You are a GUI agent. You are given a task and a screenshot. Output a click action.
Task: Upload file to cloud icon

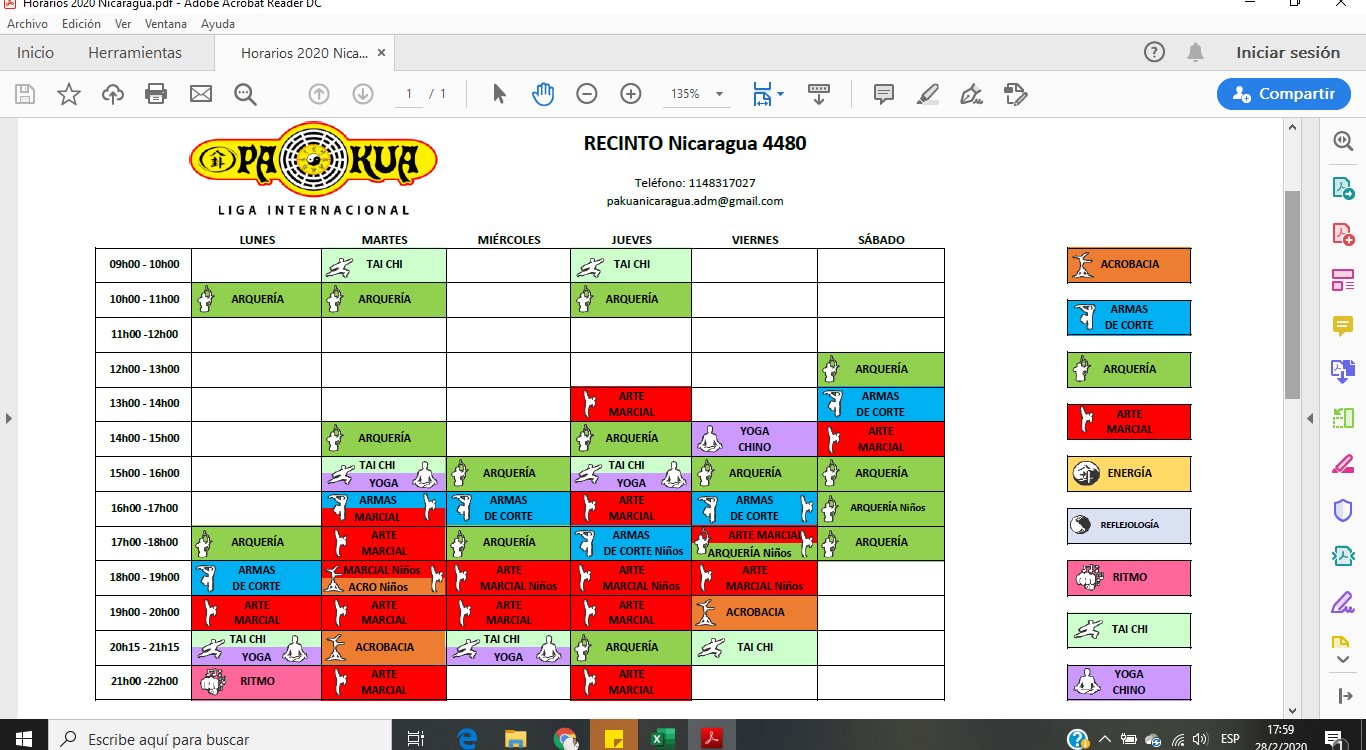pos(113,94)
